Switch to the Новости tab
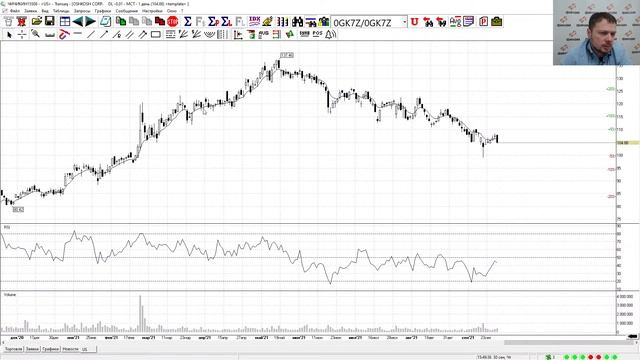 pyautogui.click(x=70, y=349)
